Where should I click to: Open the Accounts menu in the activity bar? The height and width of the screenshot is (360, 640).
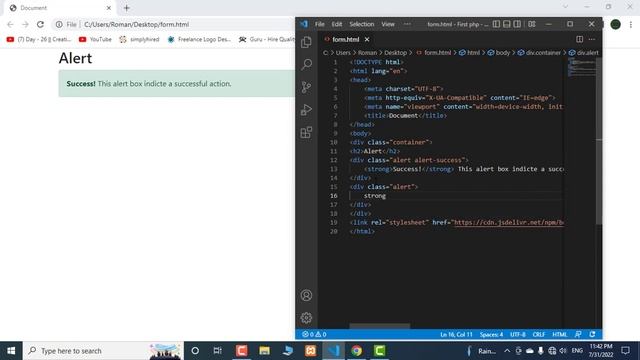point(306,295)
